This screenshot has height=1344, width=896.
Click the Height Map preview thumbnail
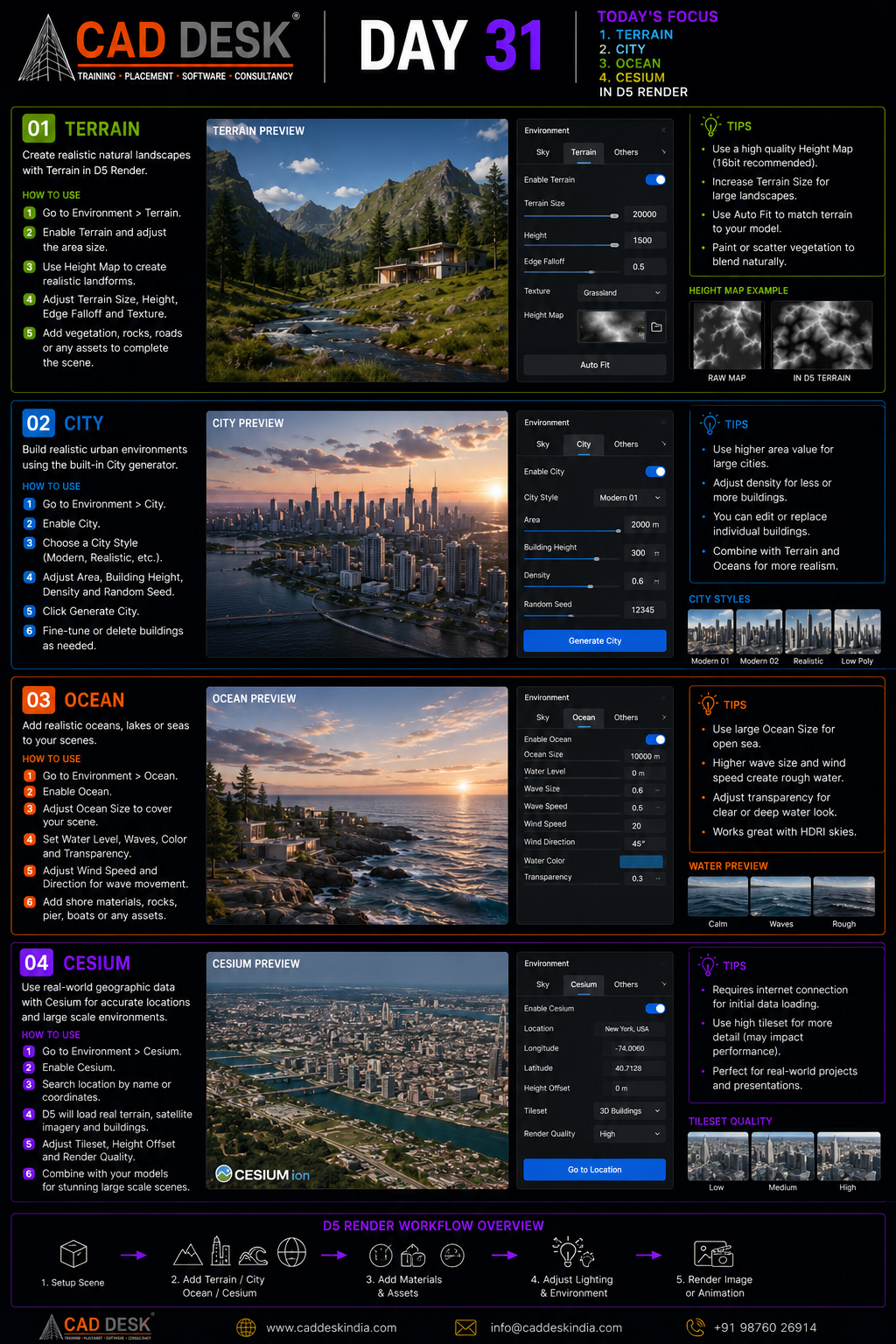point(612,326)
